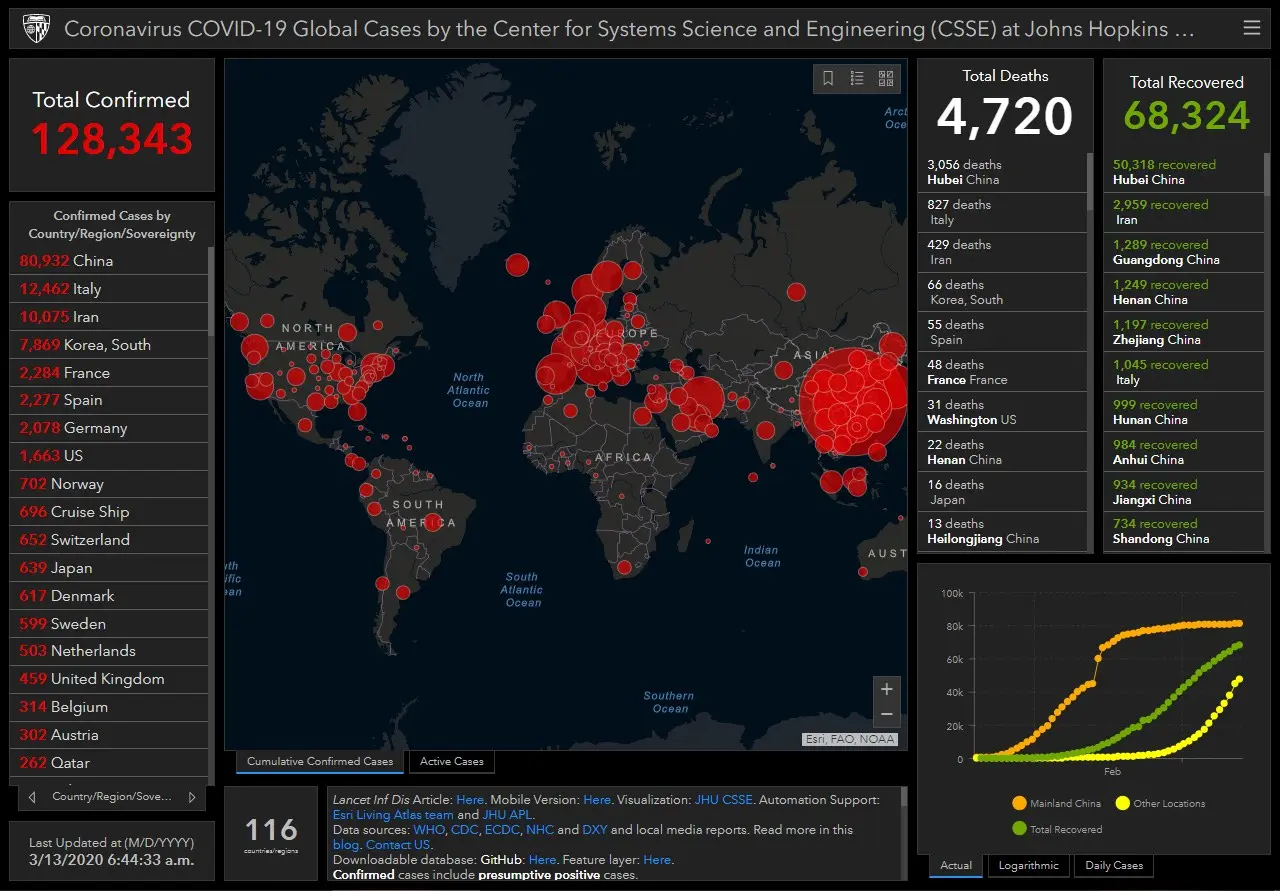Open the map bookmarks panel

(828, 78)
